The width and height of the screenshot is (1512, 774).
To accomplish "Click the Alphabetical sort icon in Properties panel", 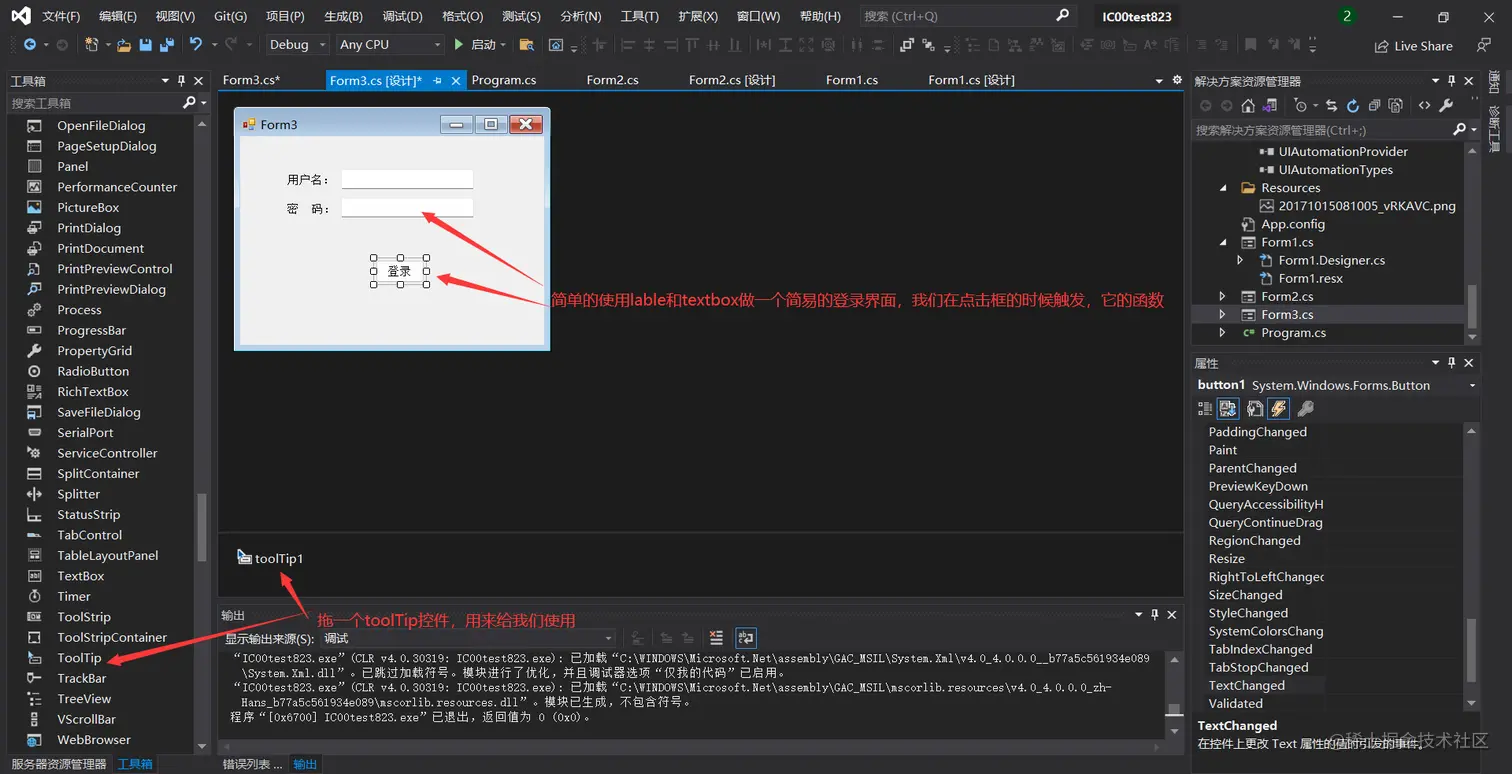I will [x=1228, y=408].
